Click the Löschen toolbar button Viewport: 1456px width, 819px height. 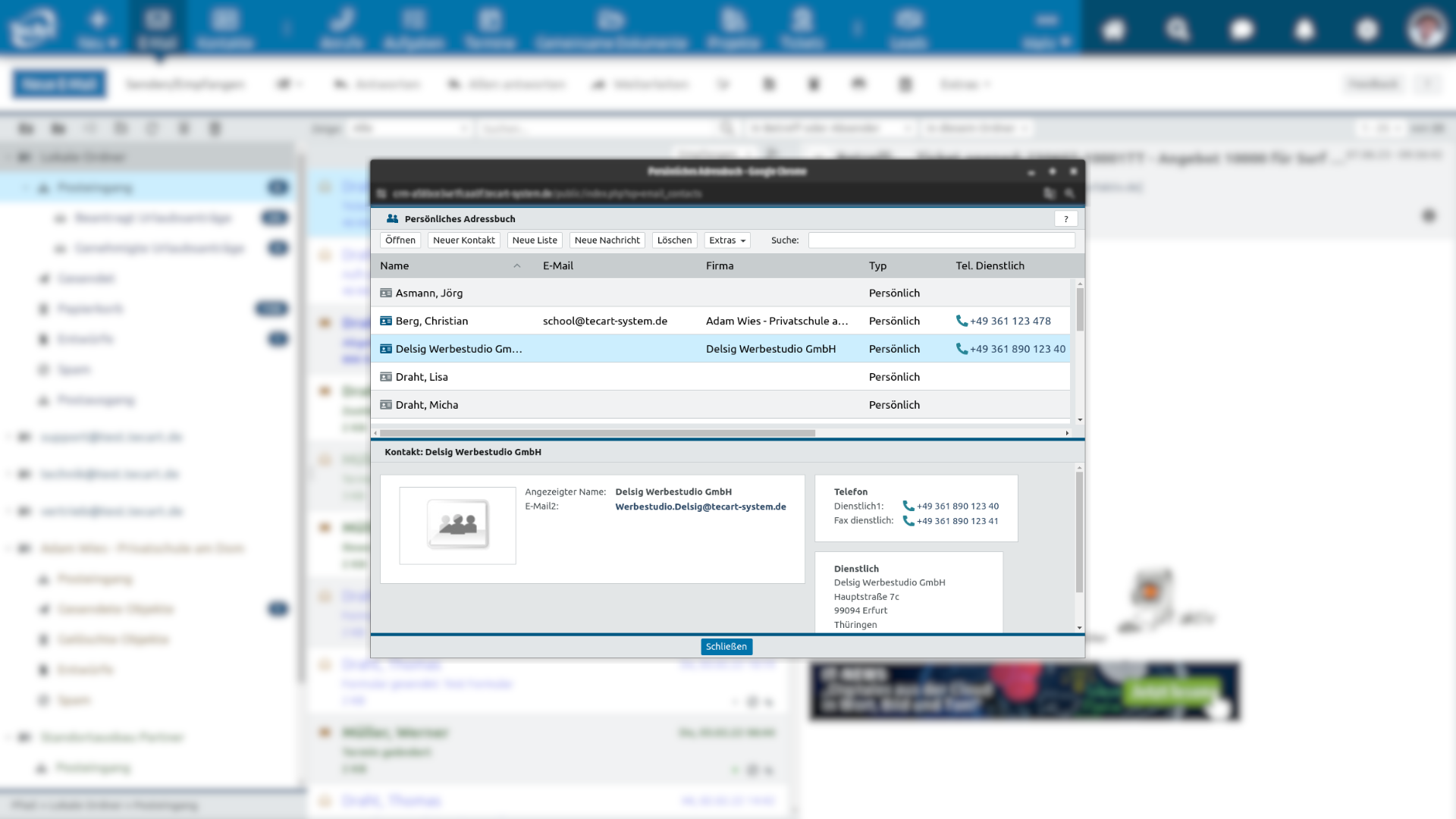click(674, 240)
